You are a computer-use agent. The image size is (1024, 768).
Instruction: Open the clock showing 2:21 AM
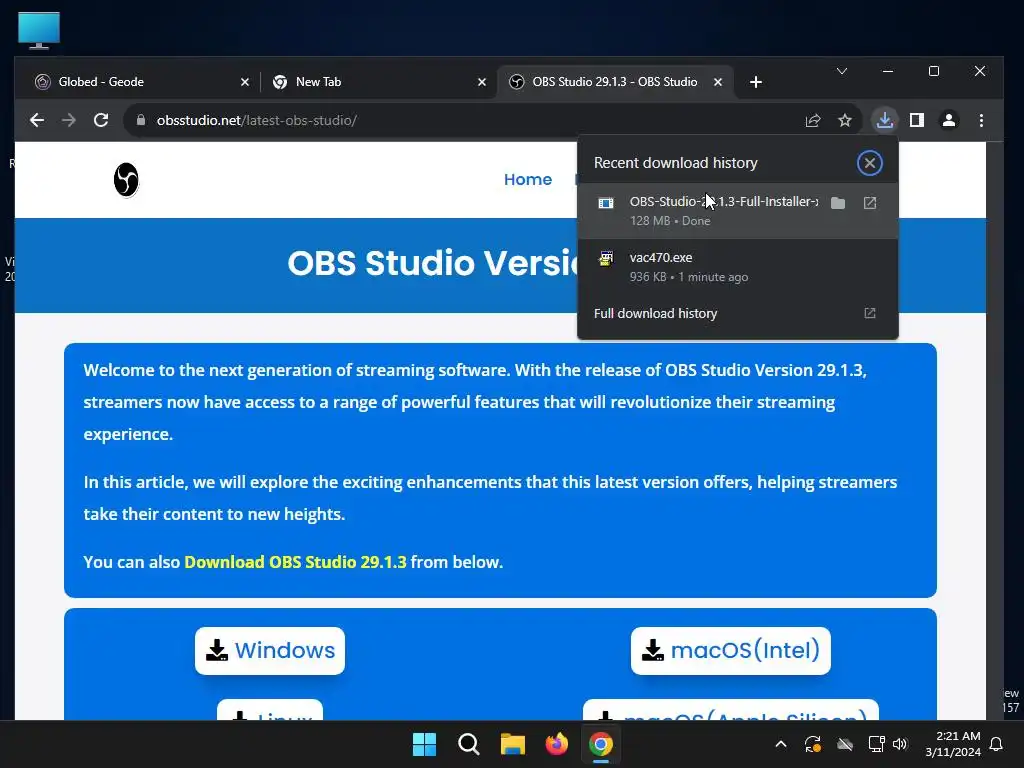(x=952, y=744)
